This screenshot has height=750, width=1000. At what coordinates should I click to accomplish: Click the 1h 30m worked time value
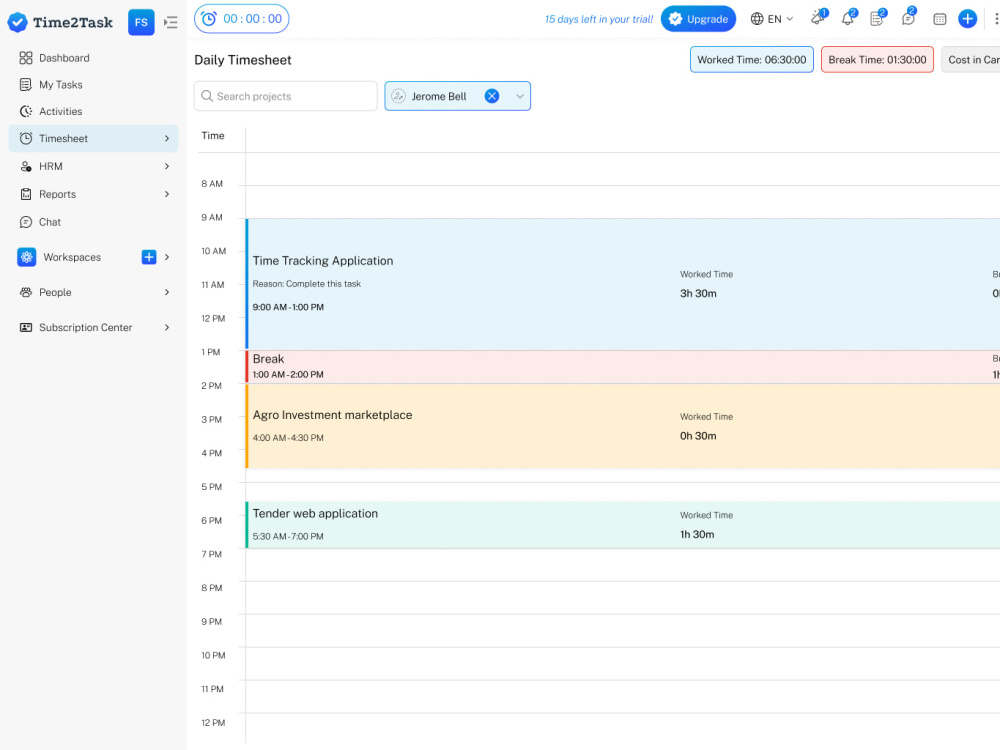point(697,534)
